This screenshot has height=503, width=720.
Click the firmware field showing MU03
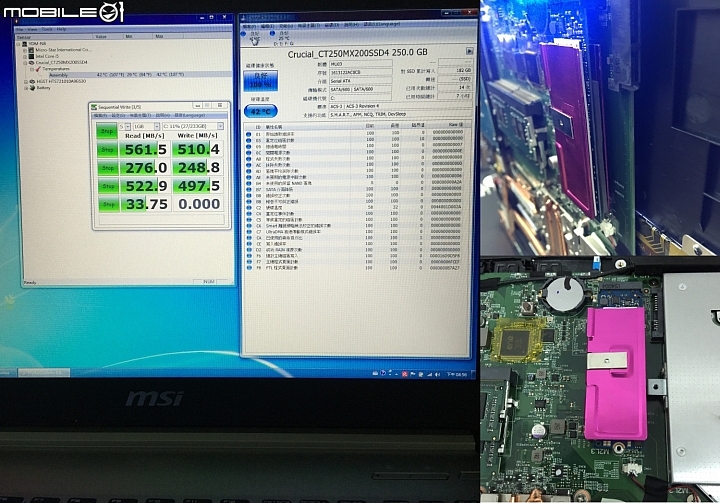pyautogui.click(x=360, y=64)
